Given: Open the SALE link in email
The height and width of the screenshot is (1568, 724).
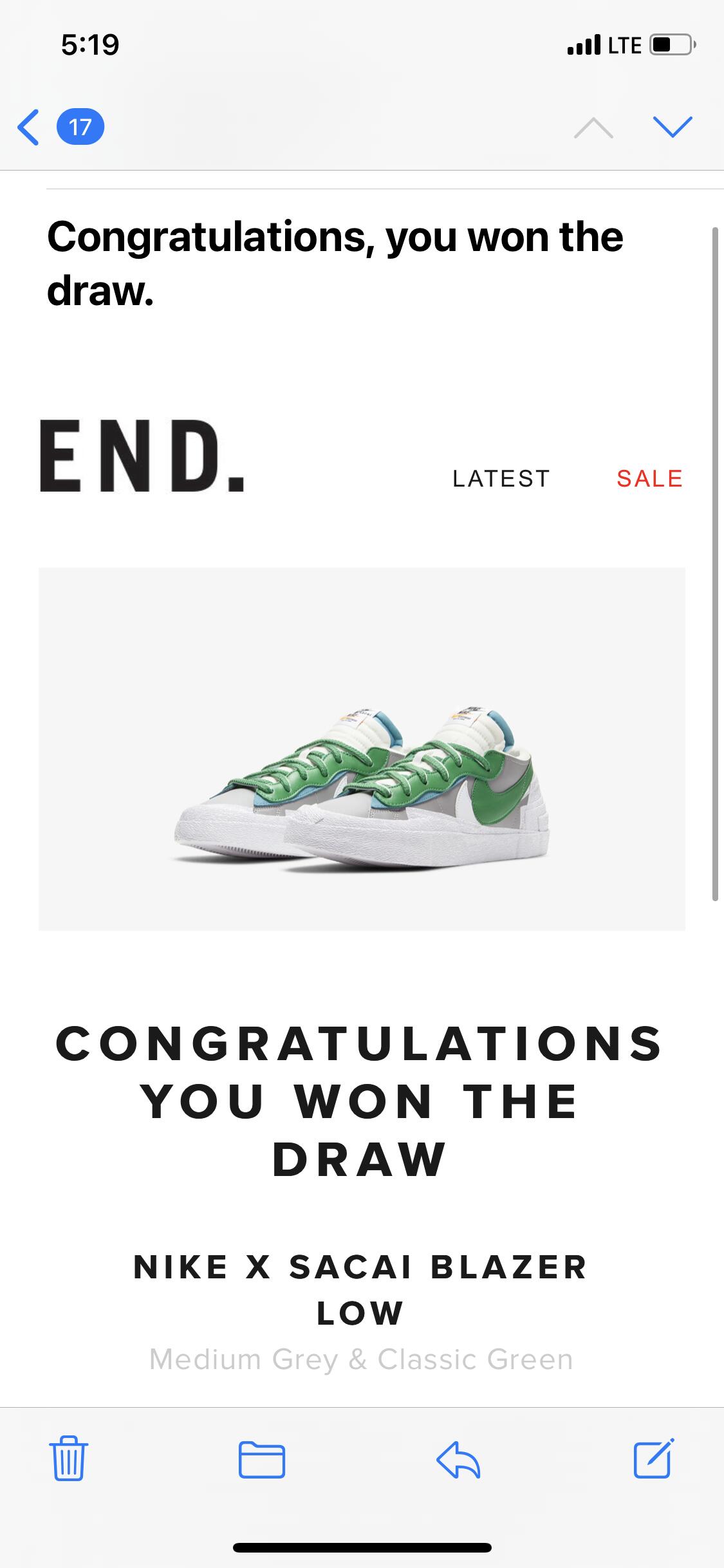Looking at the screenshot, I should tap(649, 478).
